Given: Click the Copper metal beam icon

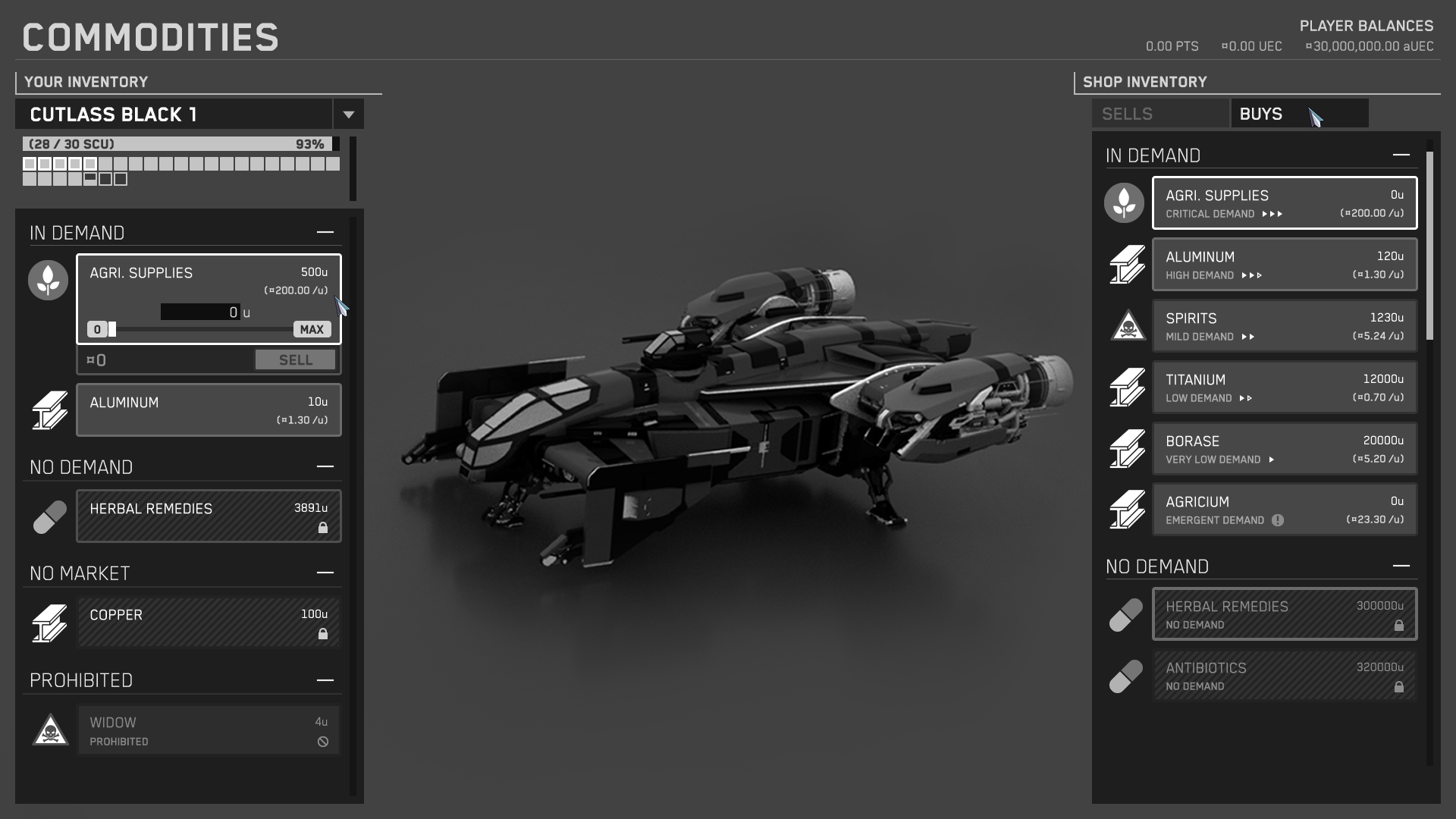Looking at the screenshot, I should click(49, 623).
